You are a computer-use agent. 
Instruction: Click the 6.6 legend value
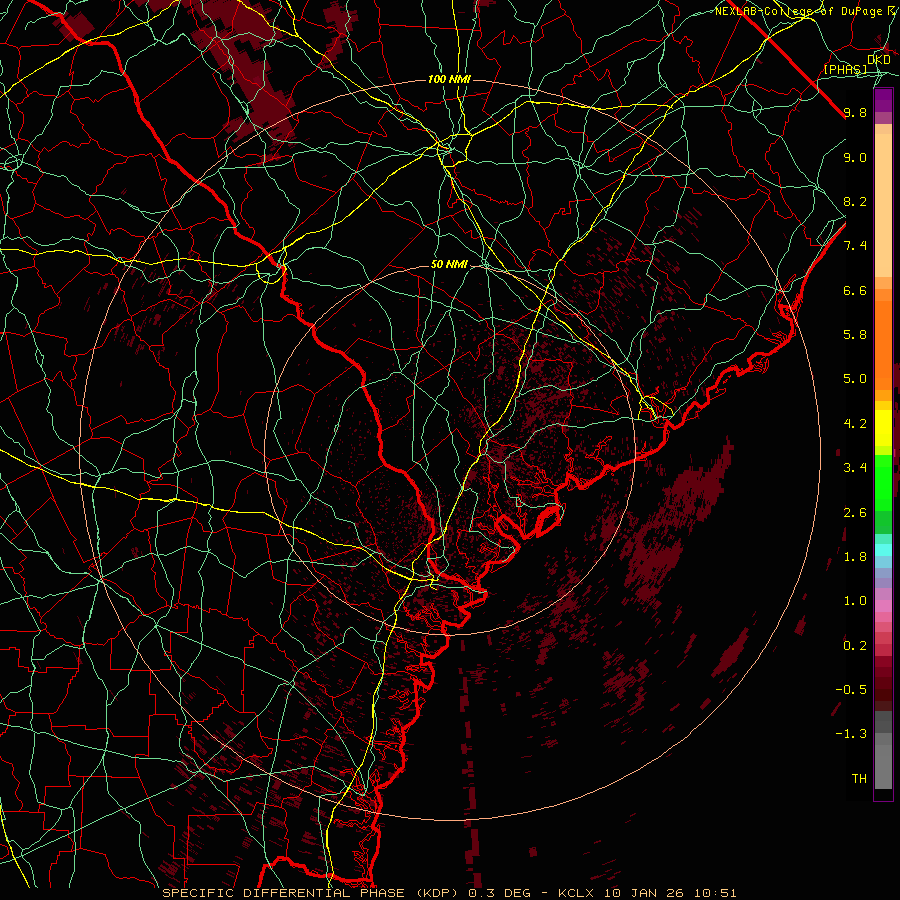click(x=855, y=290)
